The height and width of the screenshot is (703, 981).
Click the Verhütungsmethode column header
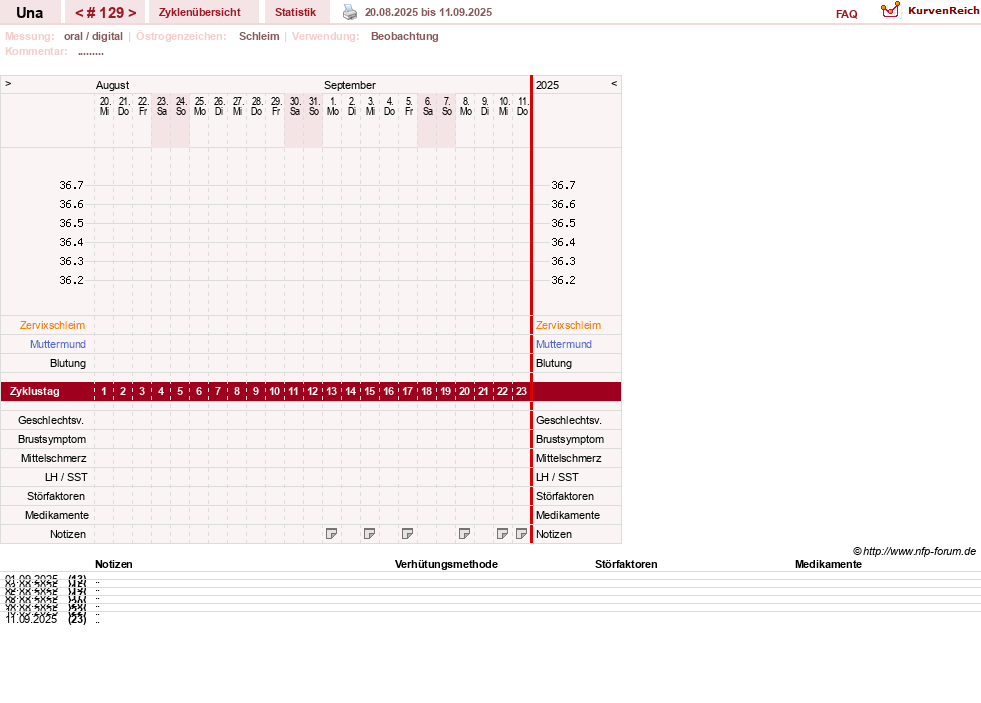(x=446, y=564)
